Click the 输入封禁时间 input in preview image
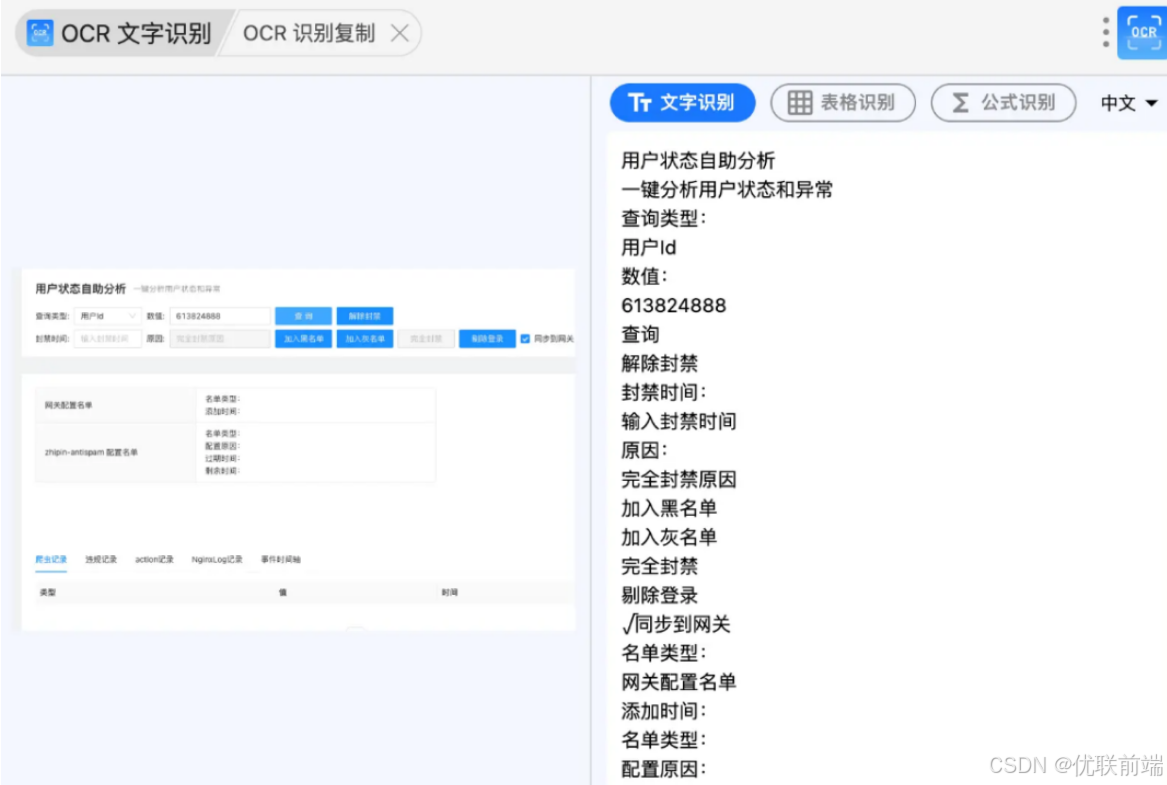Image resolution: width=1167 pixels, height=785 pixels. pos(108,339)
